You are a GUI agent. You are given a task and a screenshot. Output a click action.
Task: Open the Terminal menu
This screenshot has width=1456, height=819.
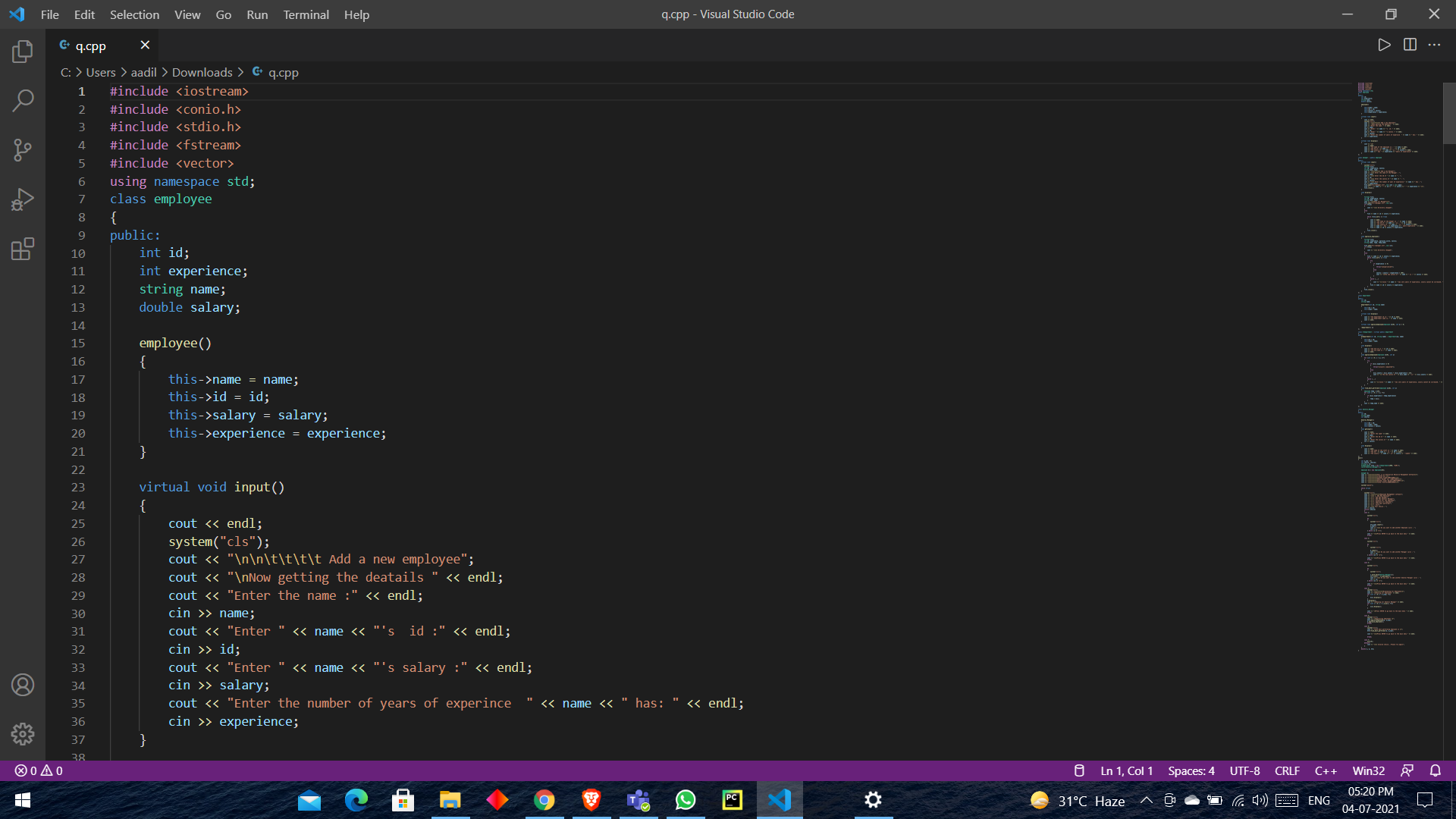306,14
